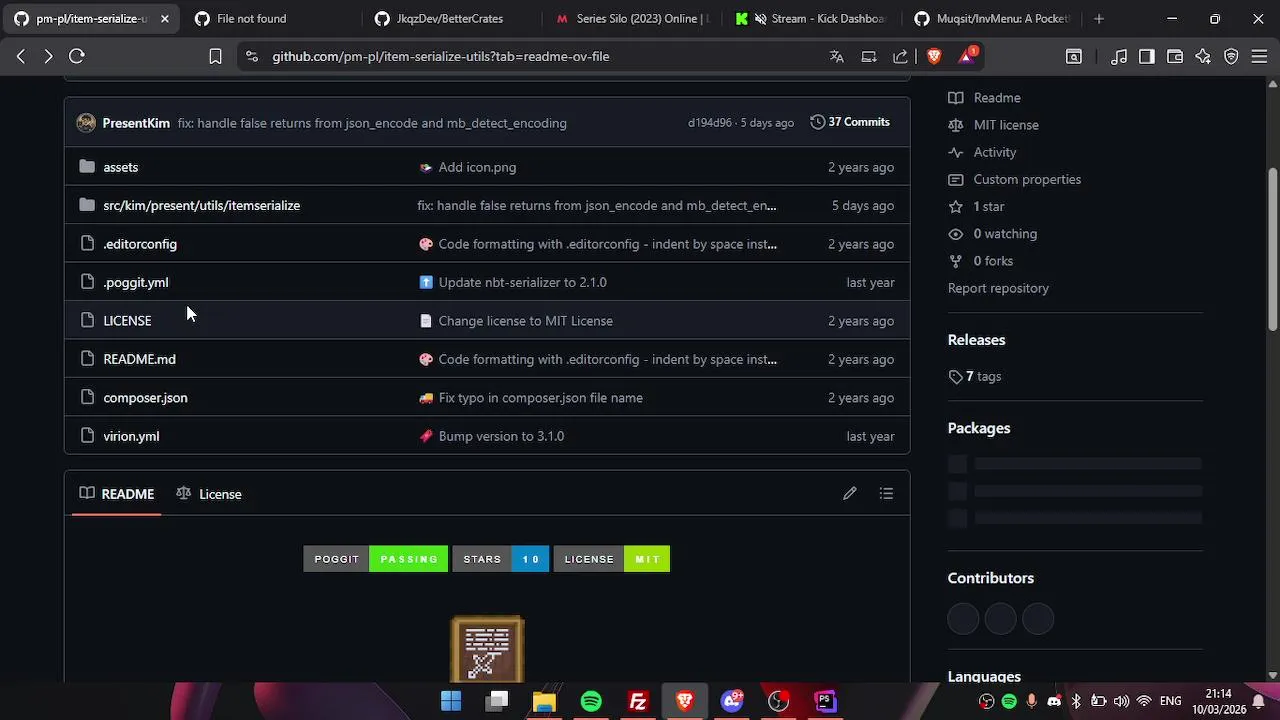Open the Brave VPN shield icon

[x=1231, y=56]
